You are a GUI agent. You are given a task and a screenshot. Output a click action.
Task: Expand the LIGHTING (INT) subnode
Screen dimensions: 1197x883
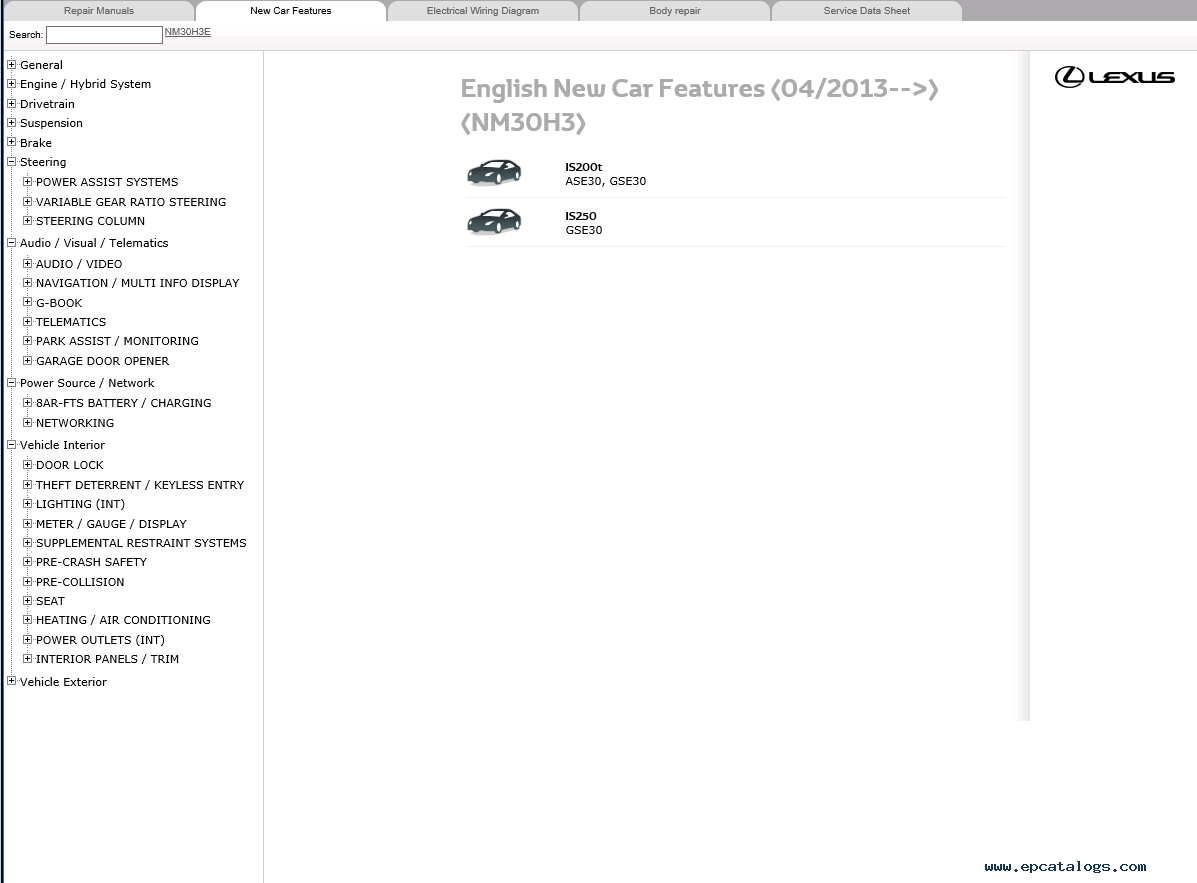pos(27,503)
